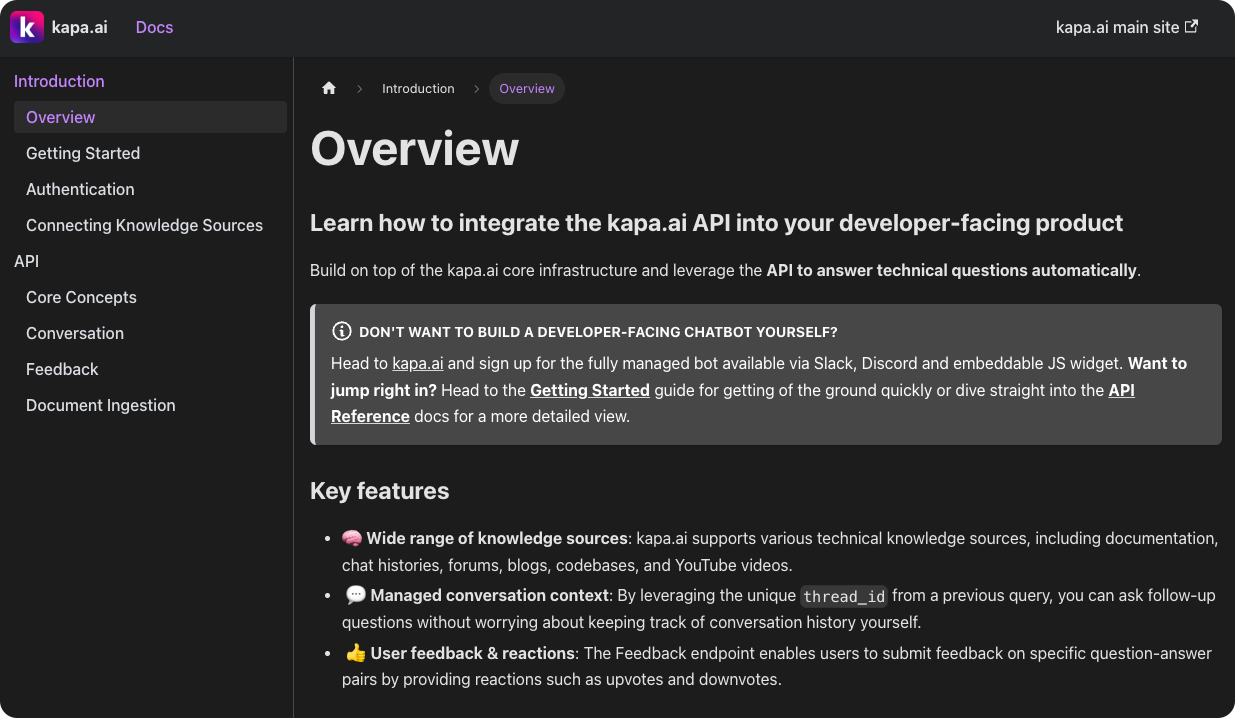The image size is (1235, 718).
Task: Open Core Concepts page
Action: pos(81,297)
